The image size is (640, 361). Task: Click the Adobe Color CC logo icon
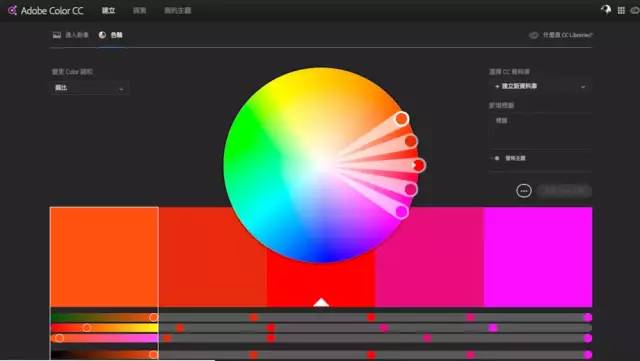12,10
